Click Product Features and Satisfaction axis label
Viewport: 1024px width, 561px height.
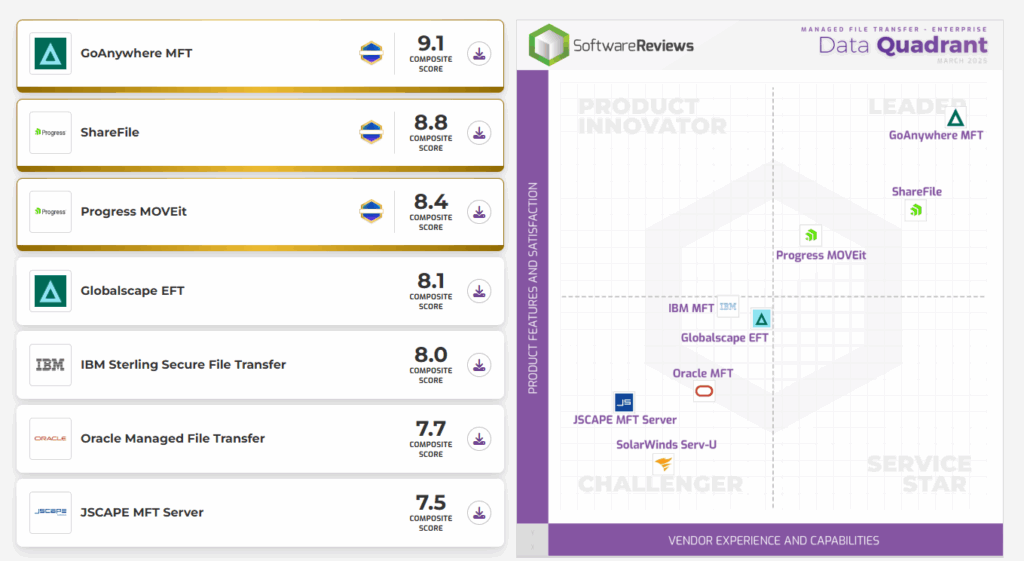tap(533, 288)
